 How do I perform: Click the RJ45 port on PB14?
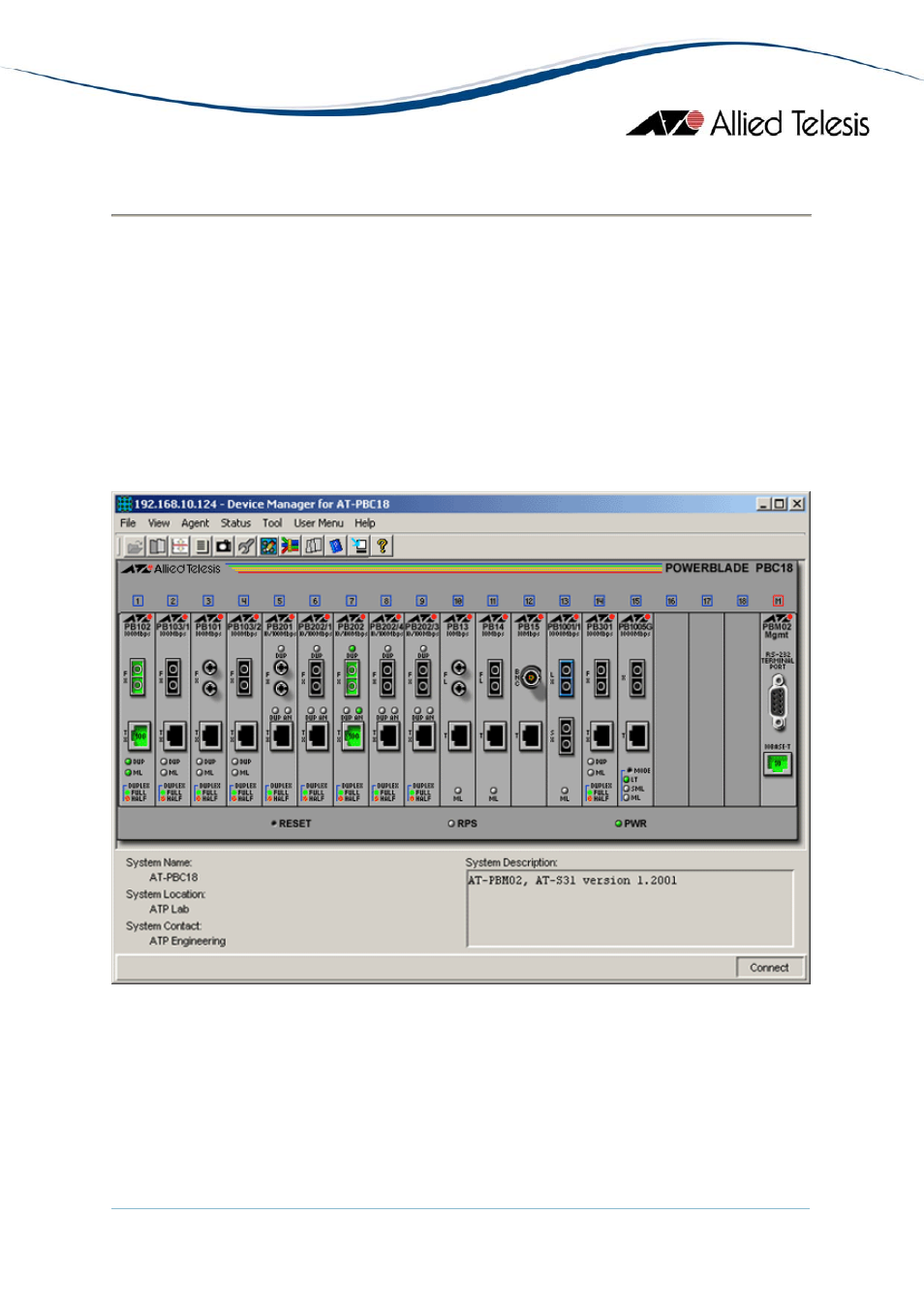(495, 736)
